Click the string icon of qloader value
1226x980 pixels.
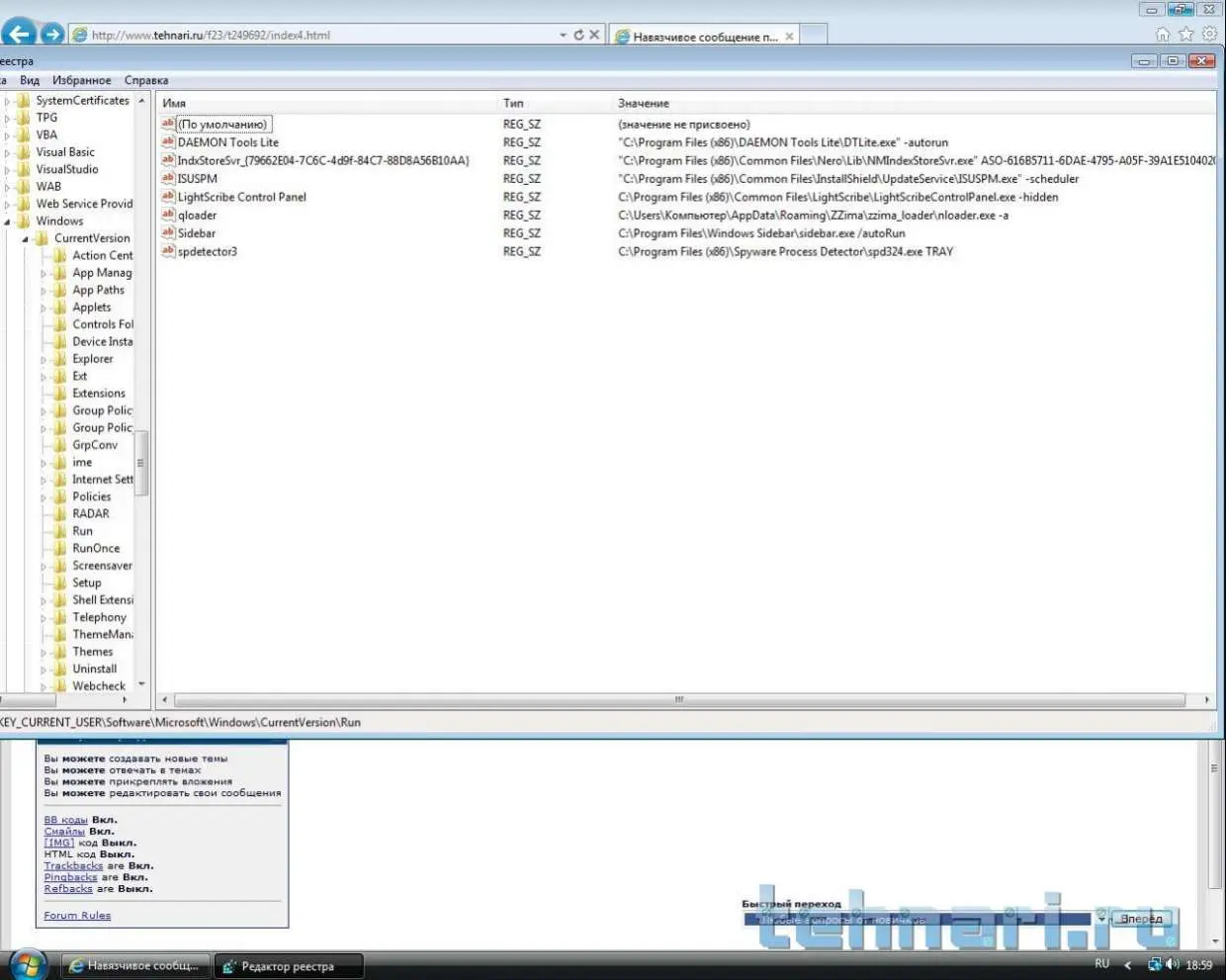pos(168,215)
